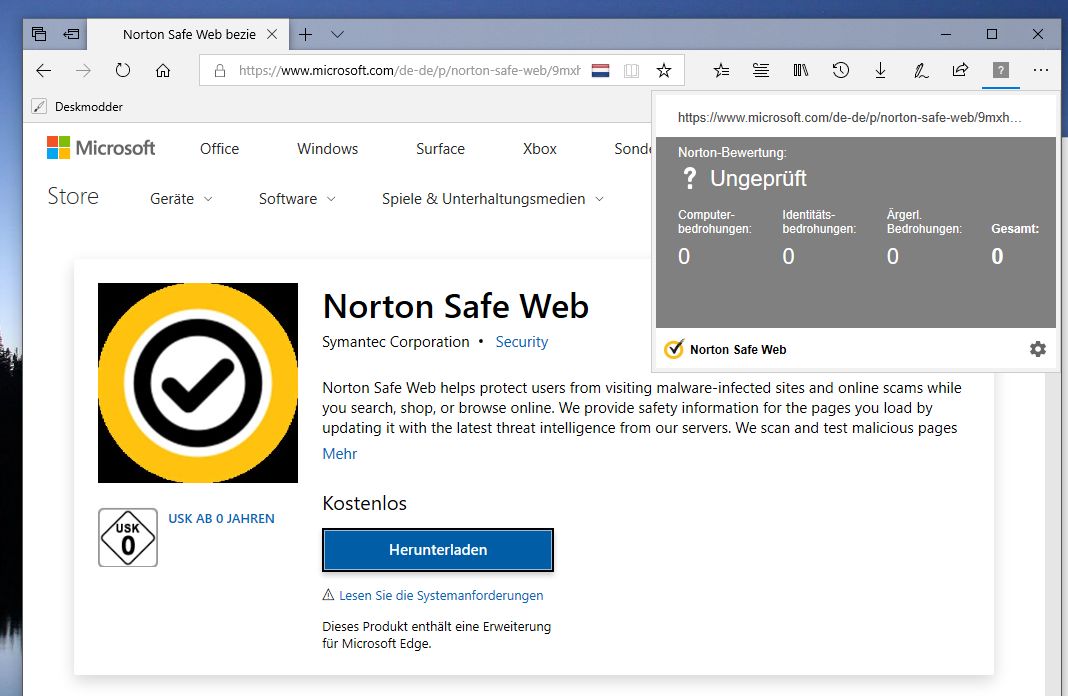Open the Office menu item

click(x=219, y=148)
